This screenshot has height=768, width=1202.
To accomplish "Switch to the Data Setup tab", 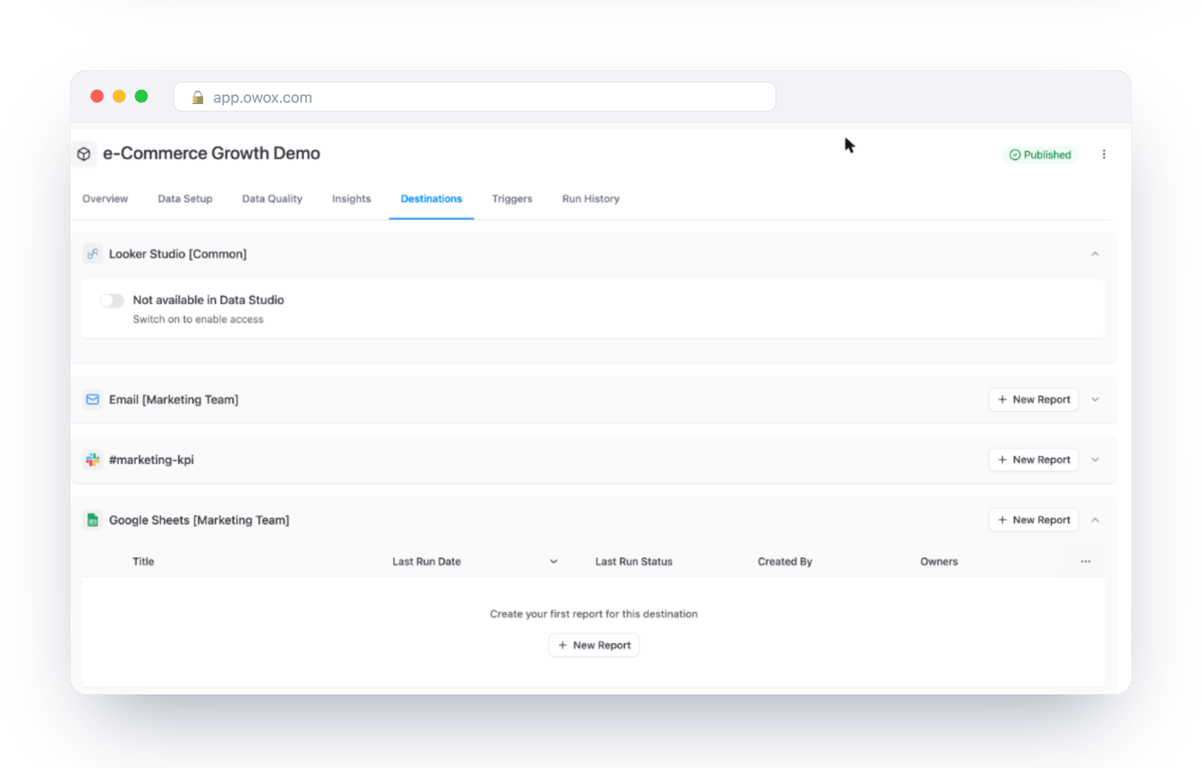I will 185,199.
